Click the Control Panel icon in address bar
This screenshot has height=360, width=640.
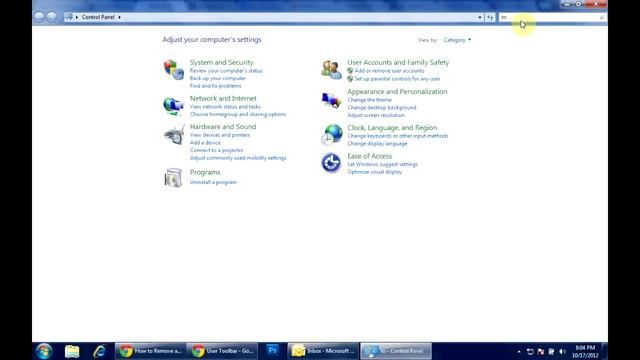coord(69,17)
